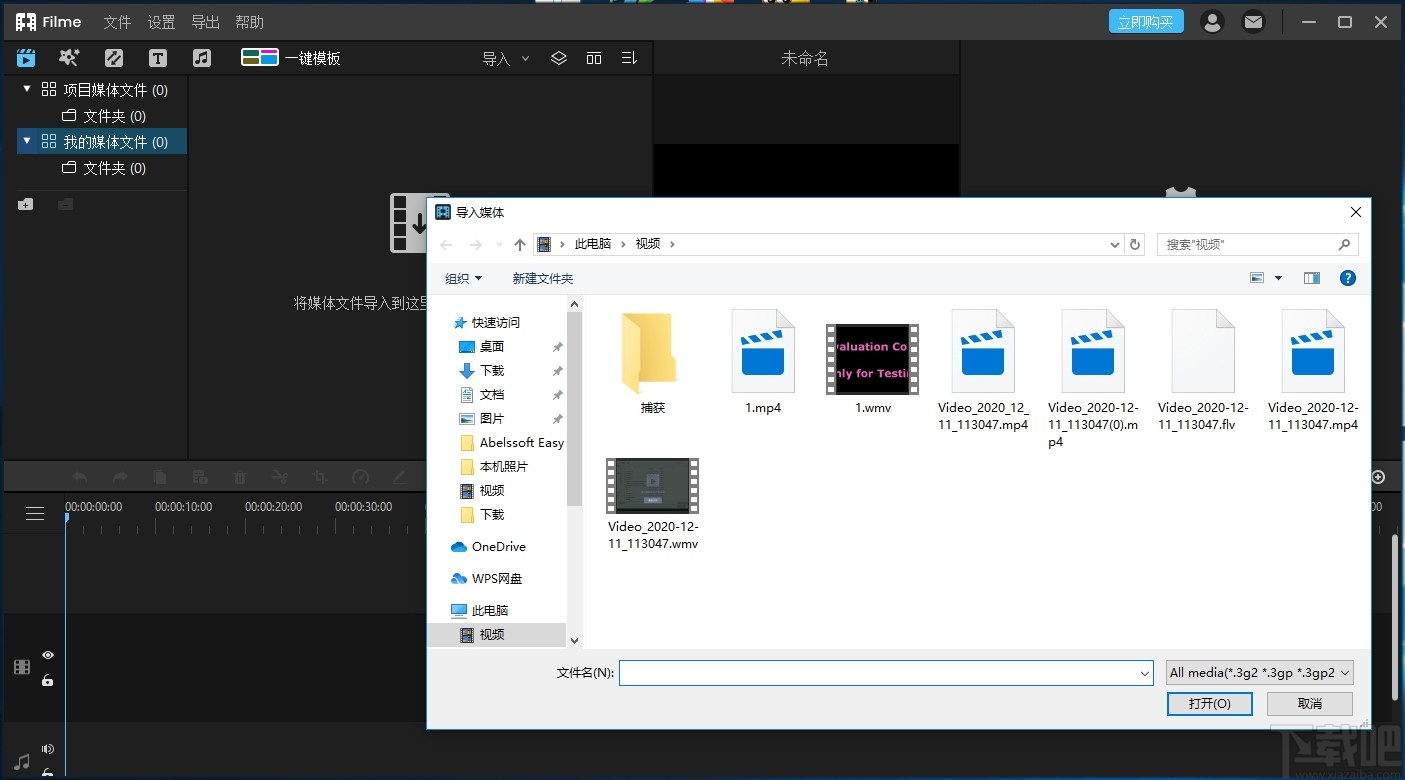Screen dimensions: 1405x780
Task: Expand the 组织 dropdown in the dialog
Action: 462,278
